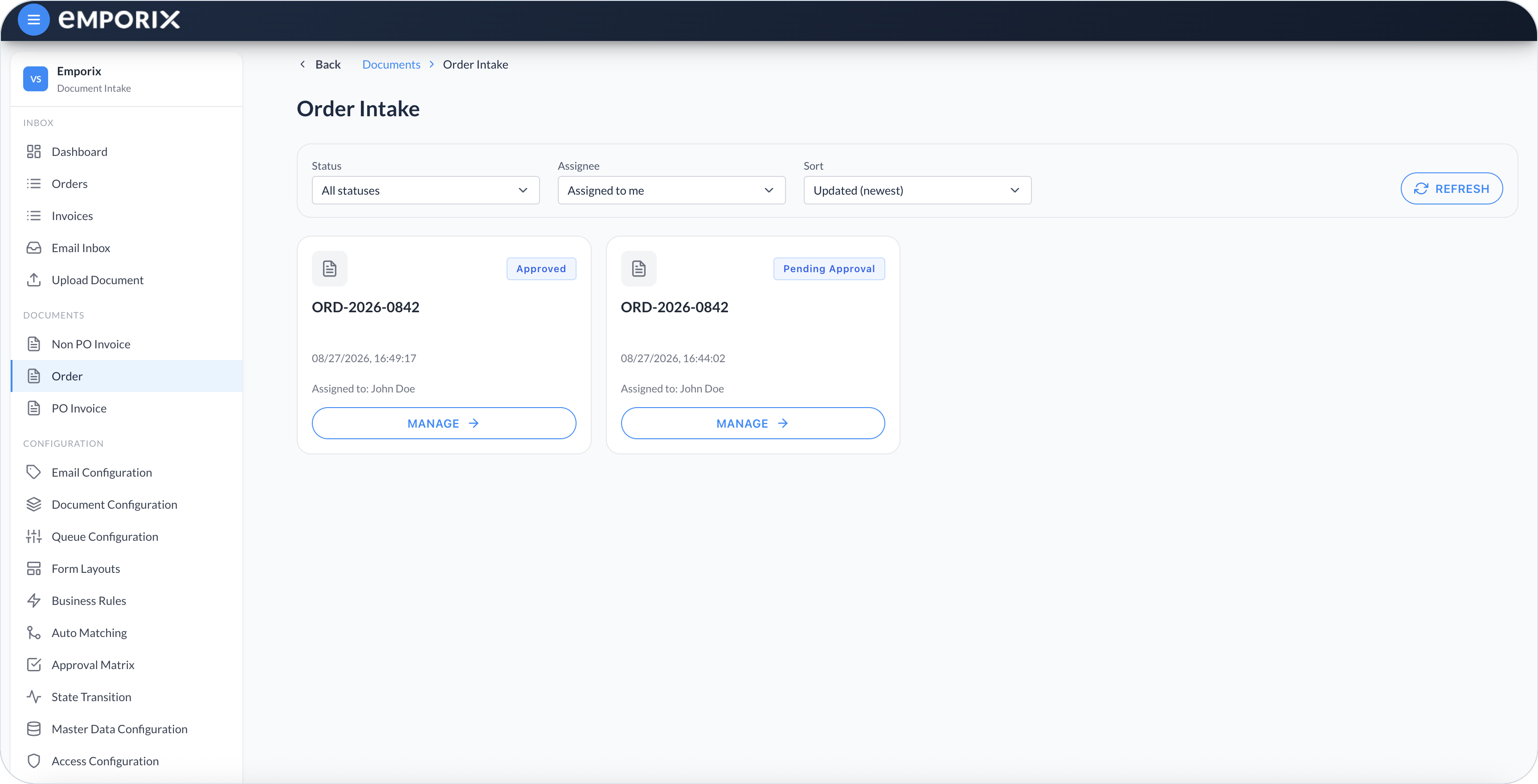
Task: Click the Dashboard grid icon
Action: (34, 151)
